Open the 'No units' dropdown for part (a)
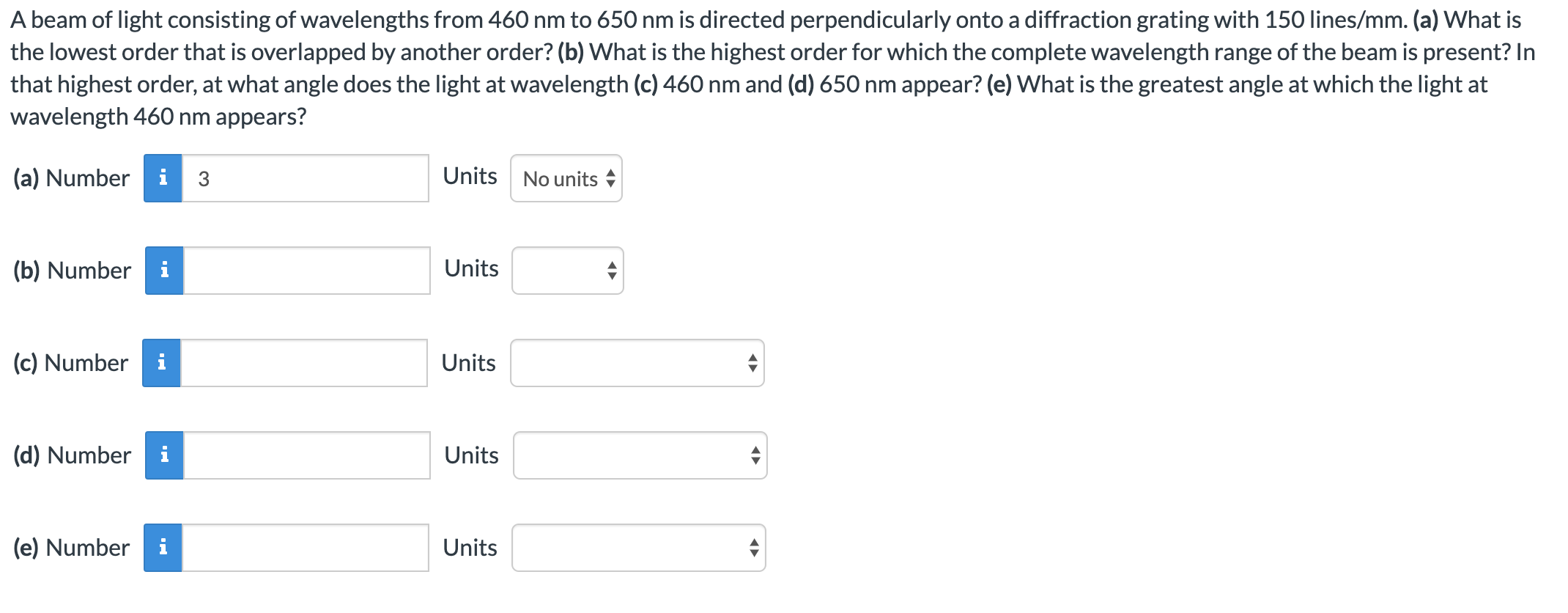1568x613 pixels. click(566, 178)
